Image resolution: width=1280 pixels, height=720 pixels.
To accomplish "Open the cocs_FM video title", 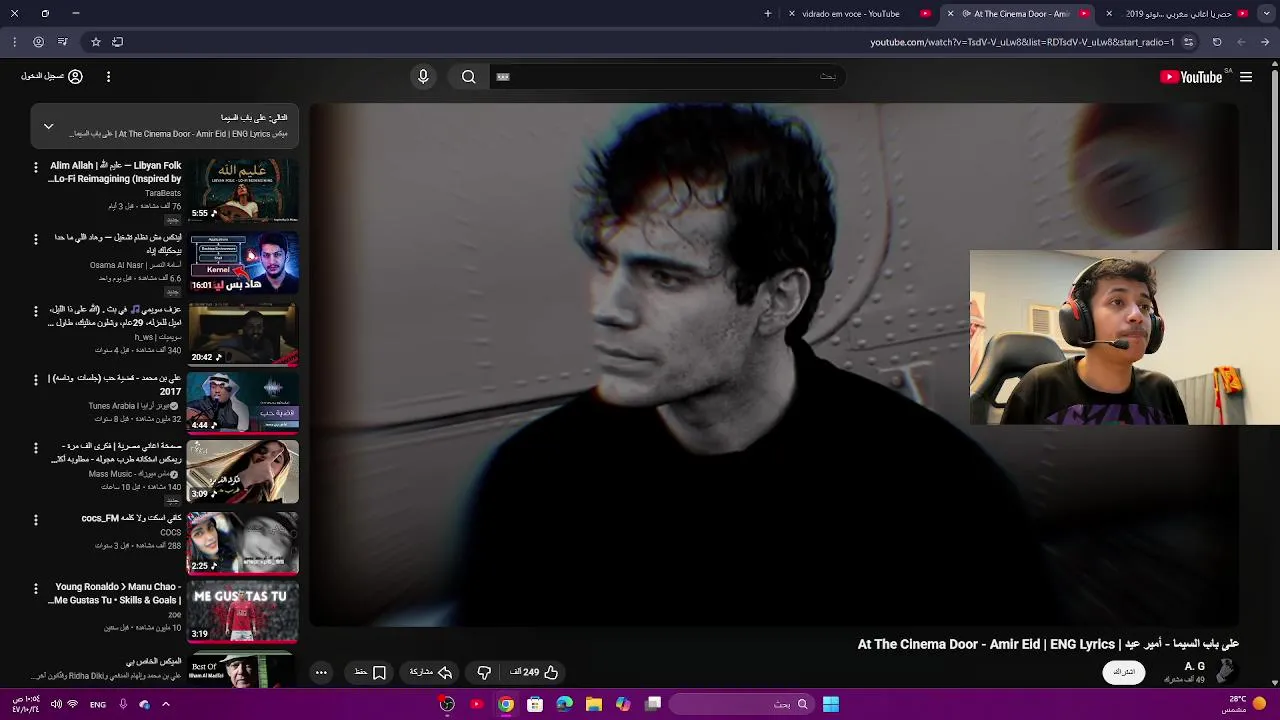I will pyautogui.click(x=131, y=518).
